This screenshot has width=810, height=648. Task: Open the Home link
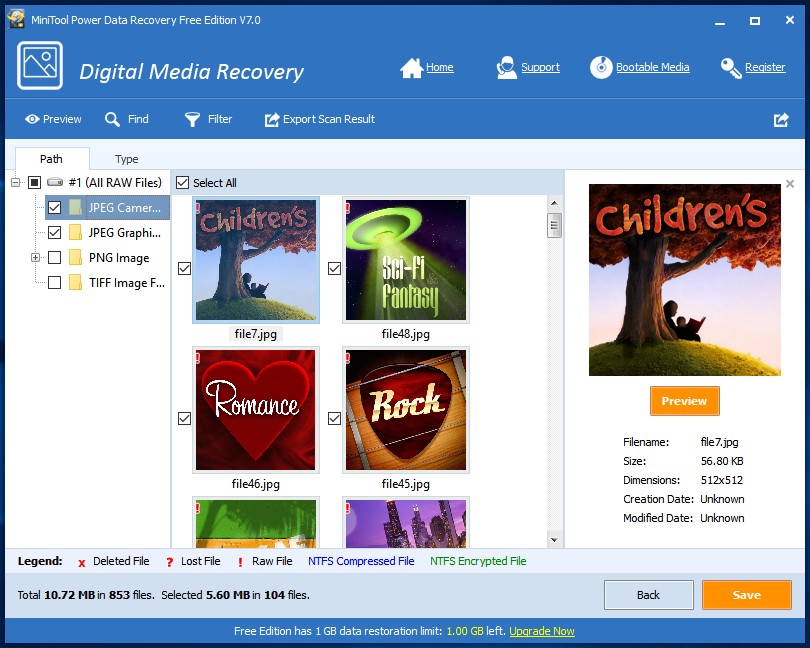(440, 67)
